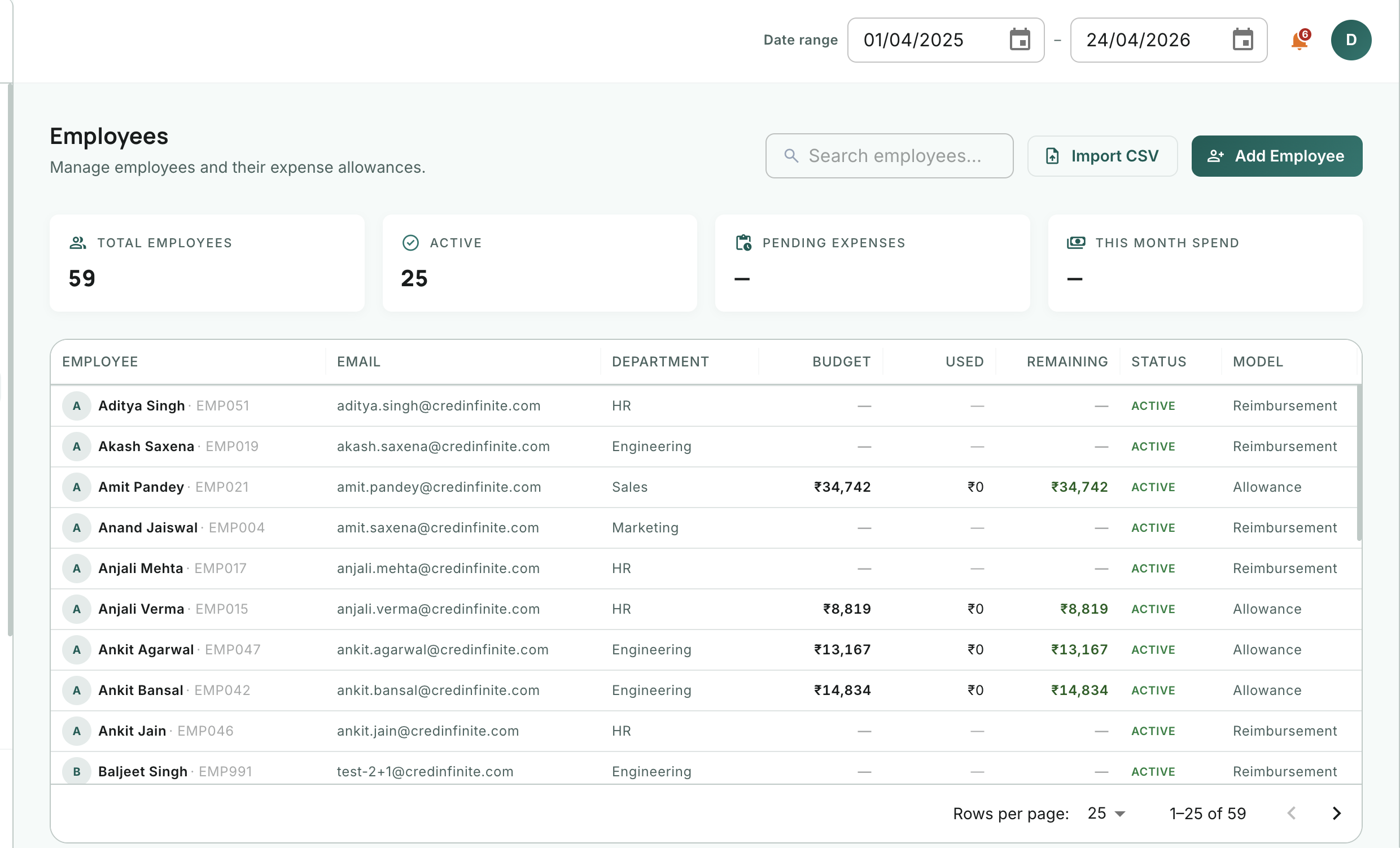This screenshot has height=848, width=1400.
Task: Select the Active 25 card
Action: [539, 263]
